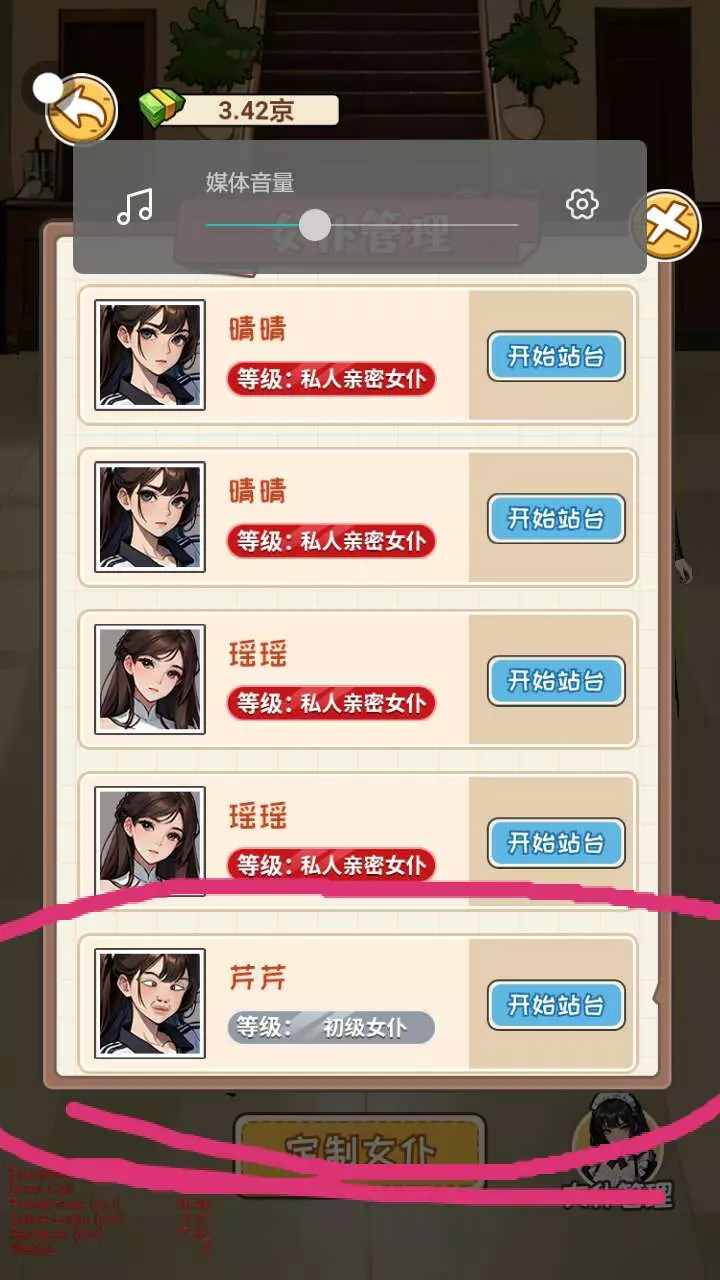The image size is (720, 1280).
Task: Tap the yellow back arrow icon
Action: (x=81, y=109)
